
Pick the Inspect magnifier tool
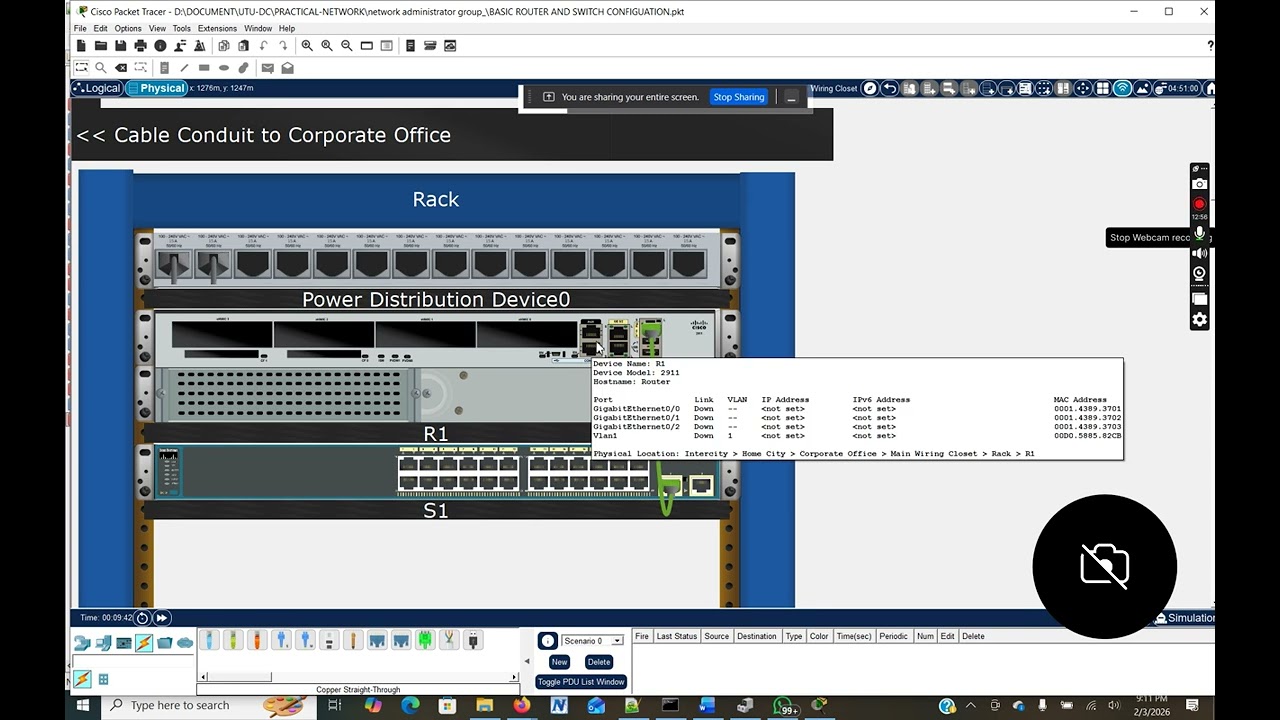point(101,68)
